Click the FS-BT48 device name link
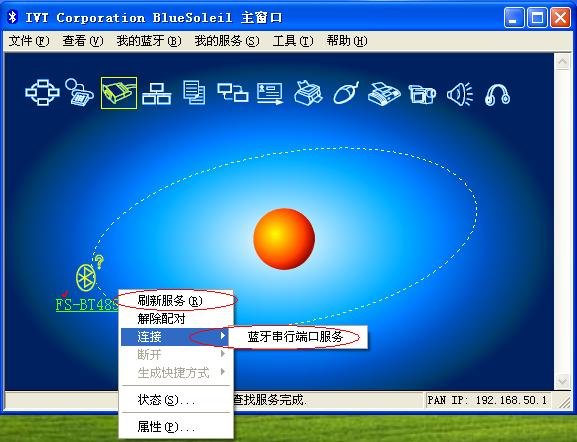This screenshot has width=577, height=442. click(x=87, y=305)
